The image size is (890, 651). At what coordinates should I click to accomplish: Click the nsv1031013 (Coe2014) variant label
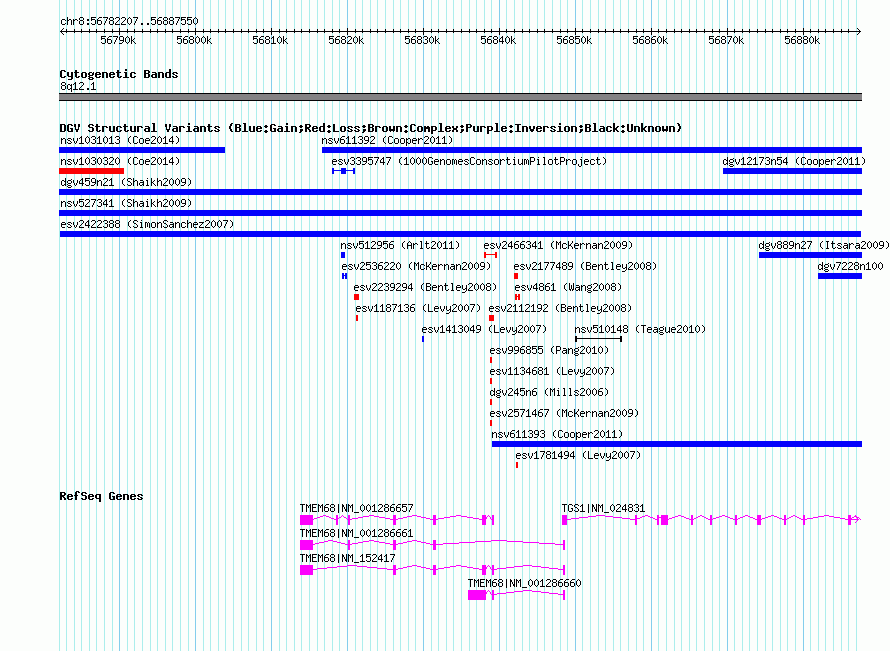(x=120, y=140)
